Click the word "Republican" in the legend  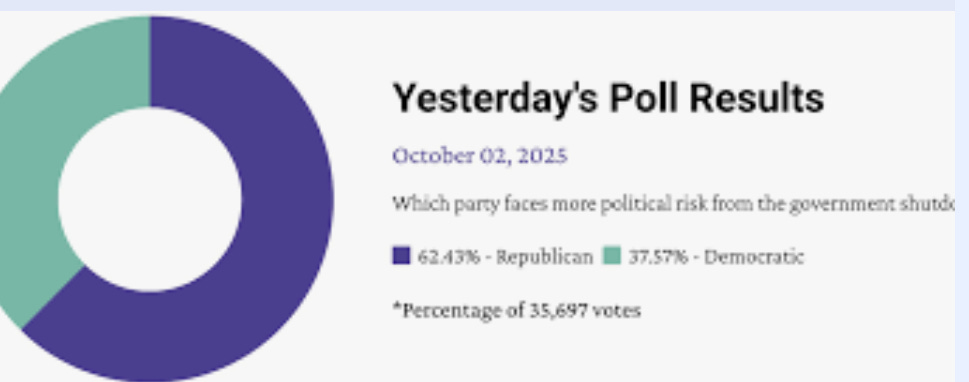[545, 256]
